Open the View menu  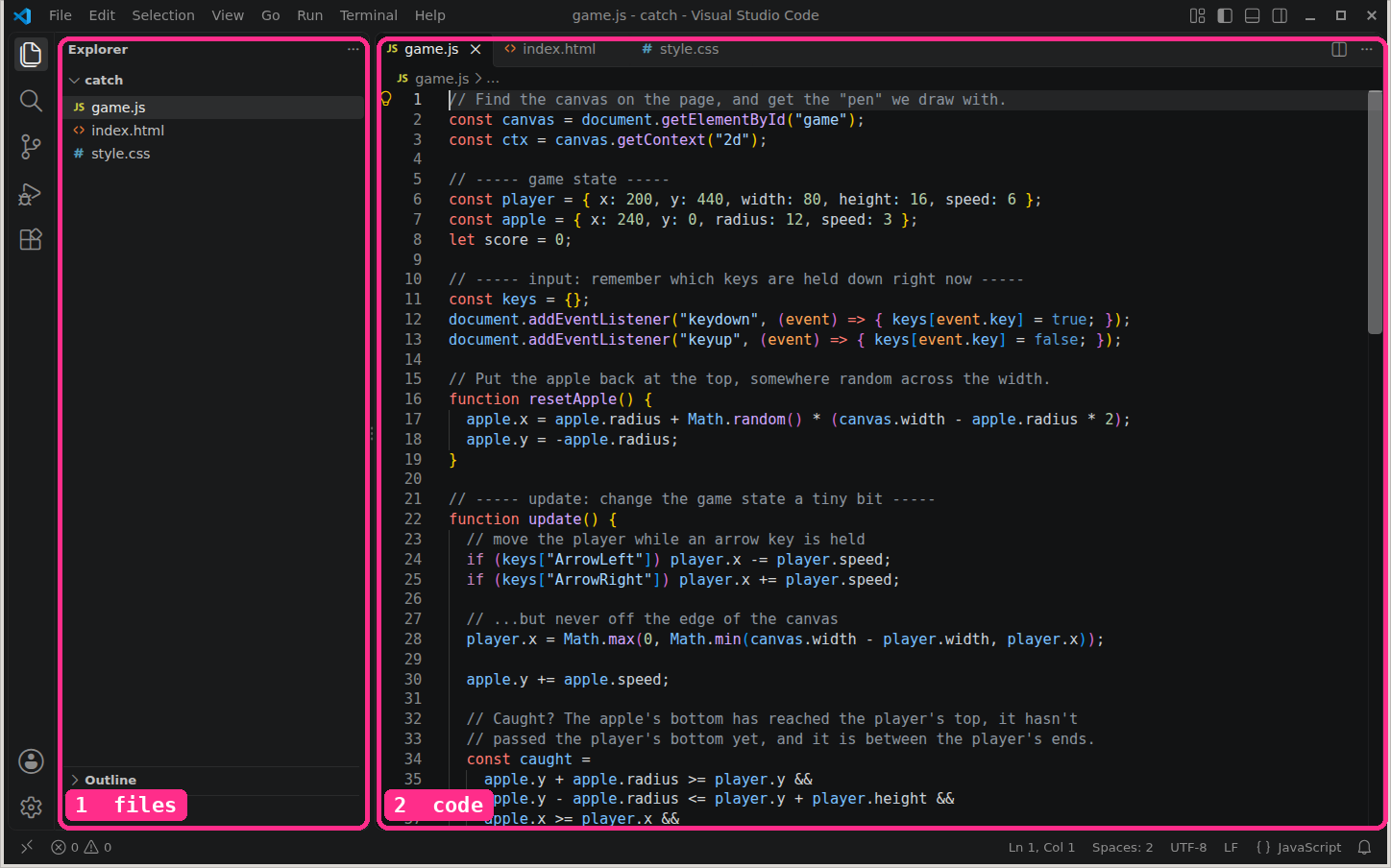click(x=228, y=15)
